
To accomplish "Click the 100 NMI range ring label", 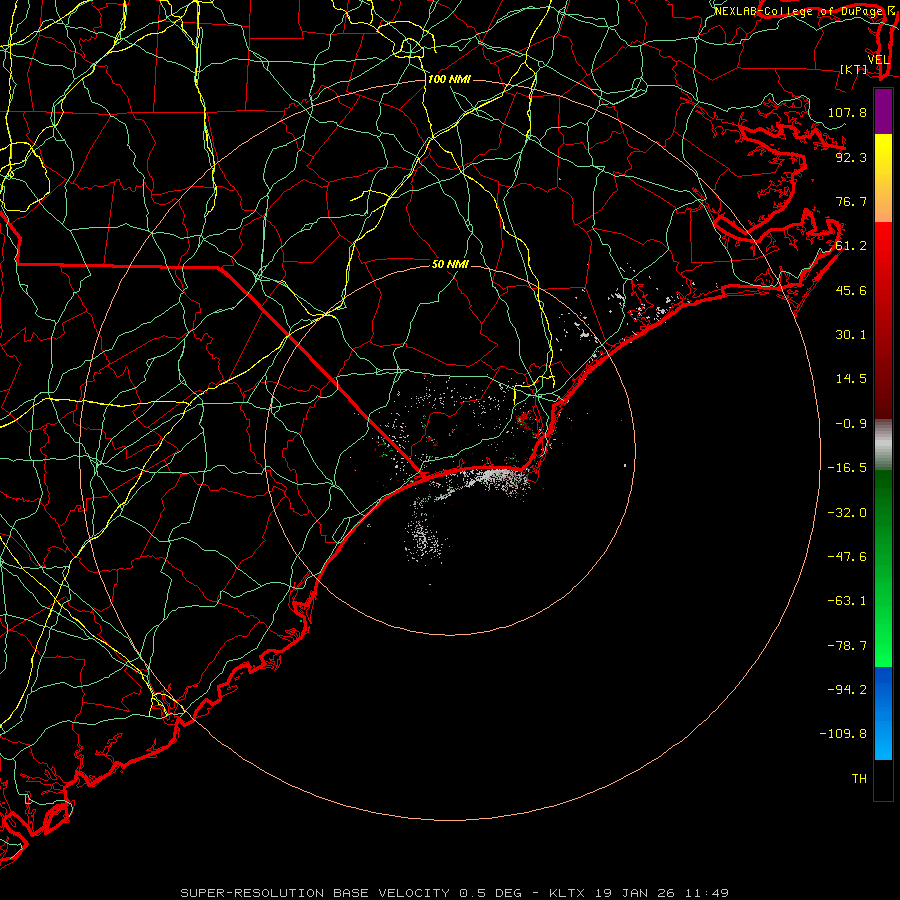I will click(x=449, y=79).
